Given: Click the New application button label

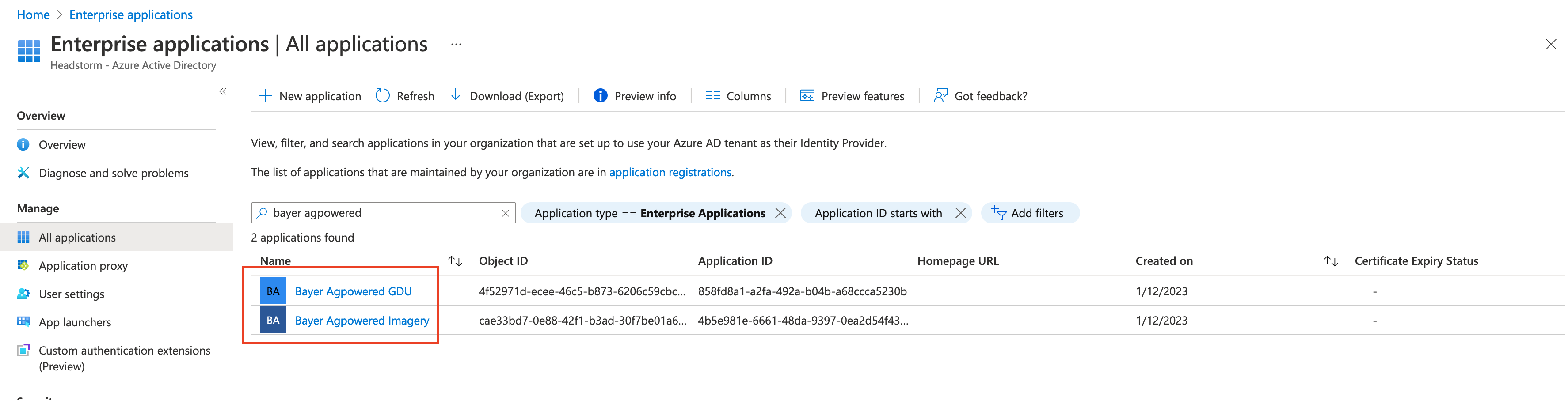Looking at the screenshot, I should point(320,96).
